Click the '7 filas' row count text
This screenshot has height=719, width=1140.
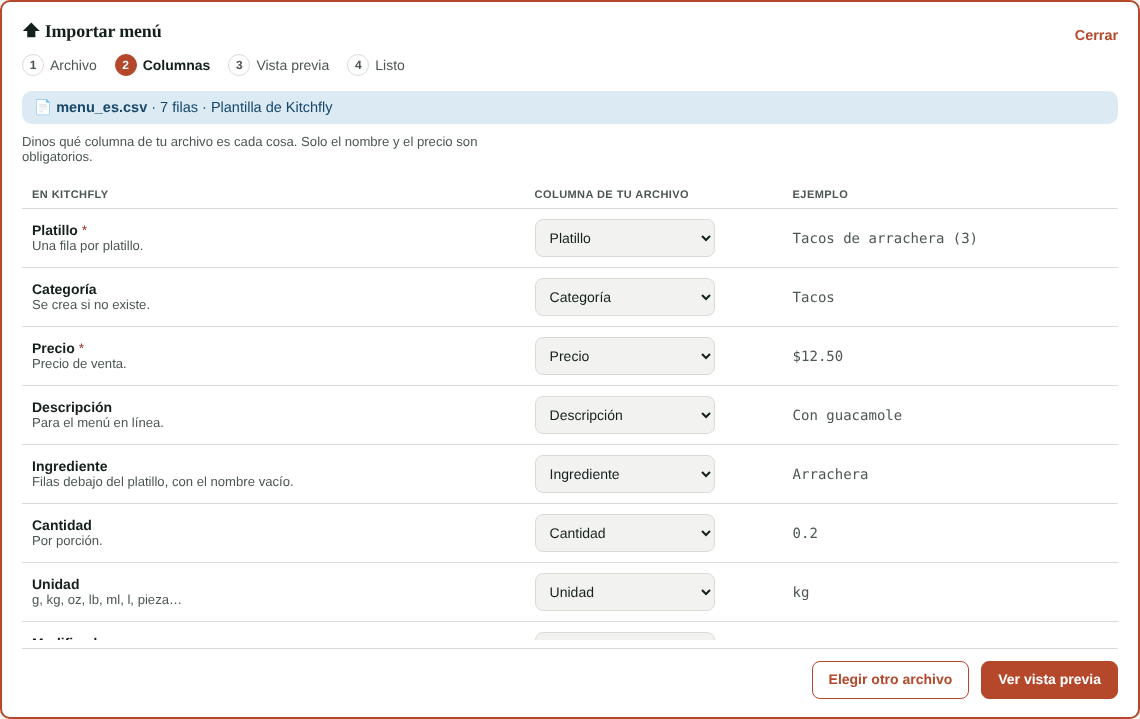coord(179,108)
